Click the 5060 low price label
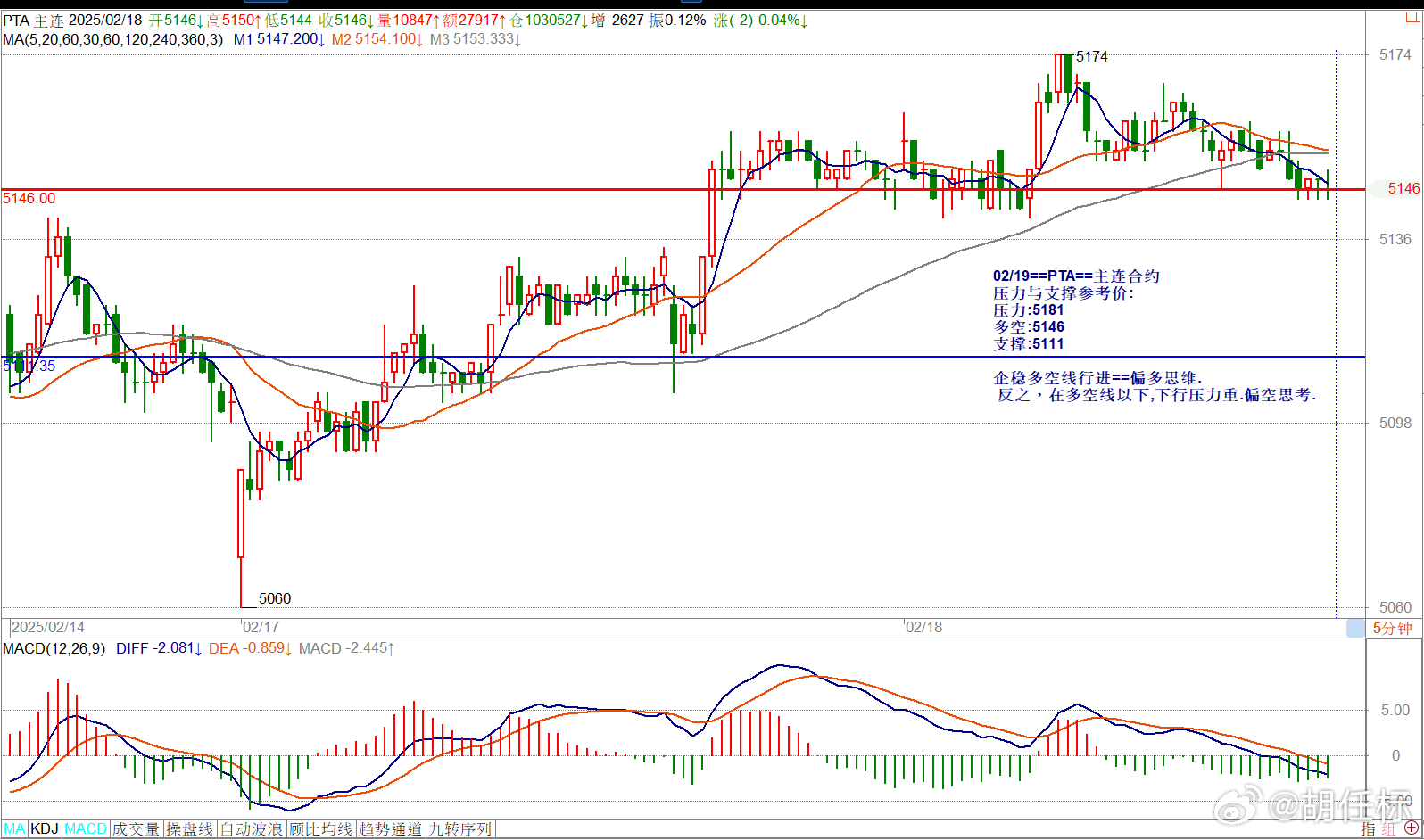 (x=275, y=598)
